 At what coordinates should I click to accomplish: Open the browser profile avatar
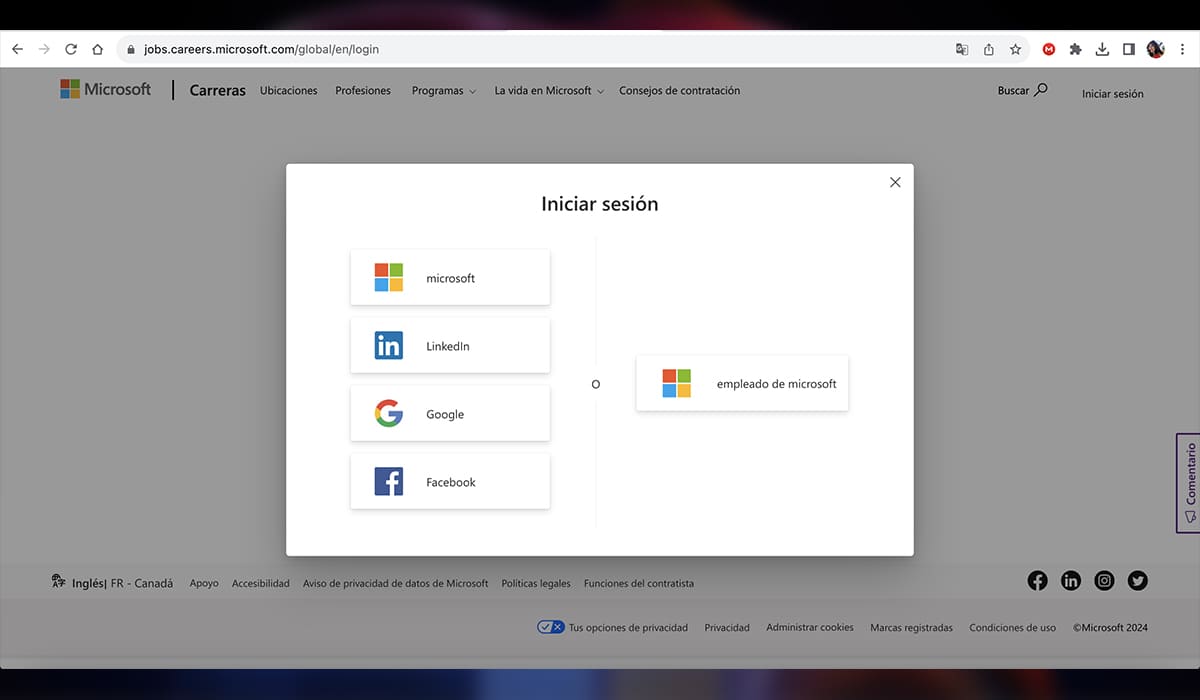(1155, 49)
